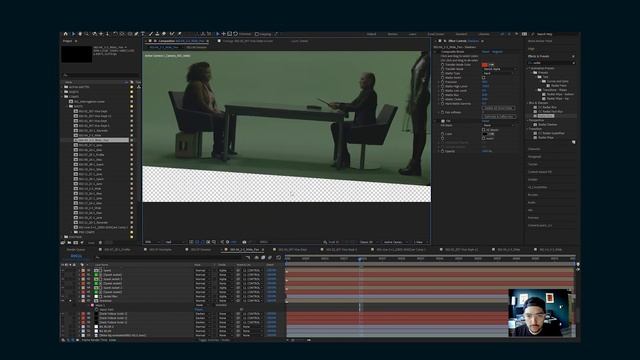Toggle visibility of BG BLUR 2 layer
The image size is (640, 360).
point(62,327)
